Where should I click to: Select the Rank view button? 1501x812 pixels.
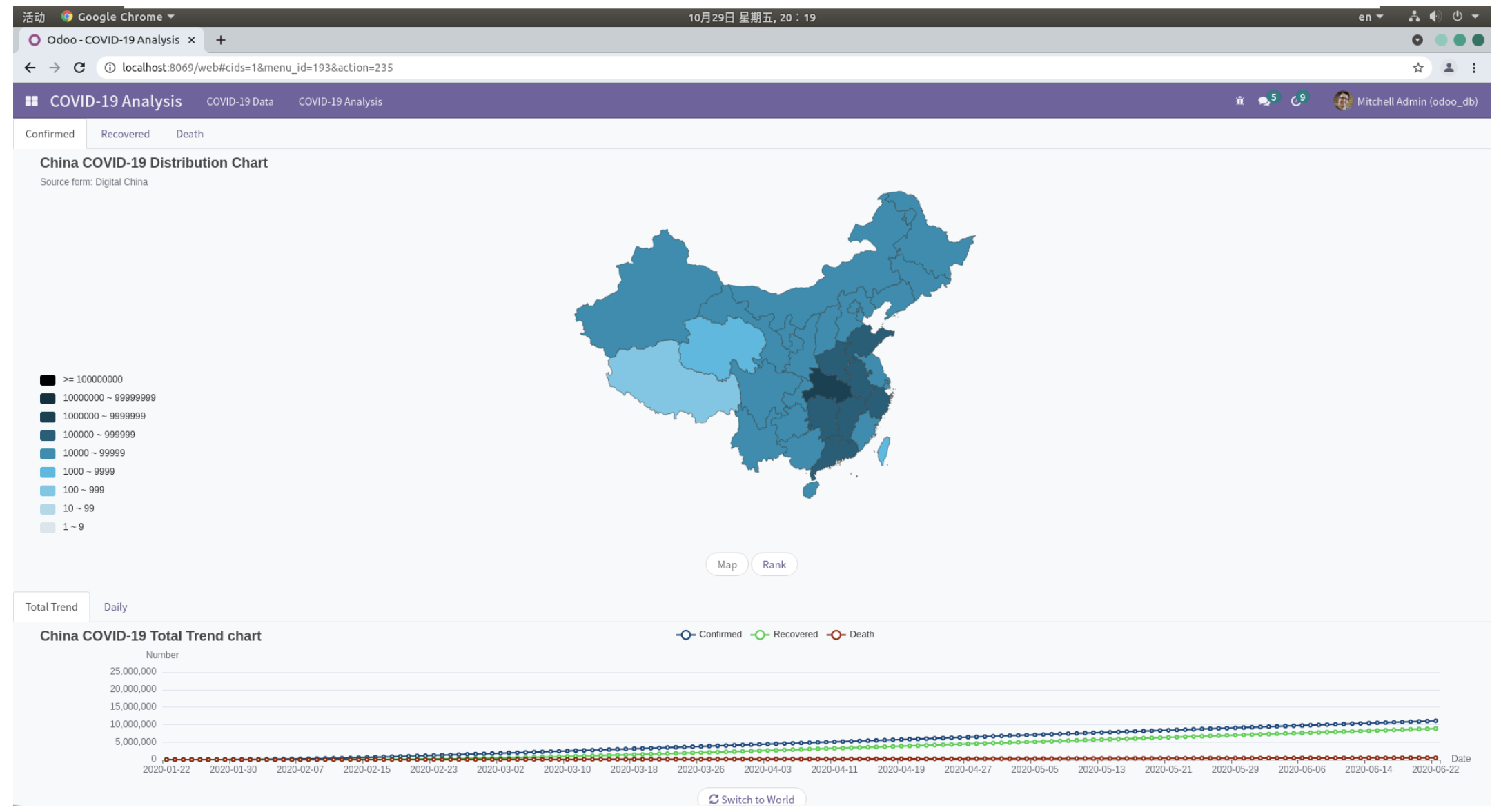(774, 564)
